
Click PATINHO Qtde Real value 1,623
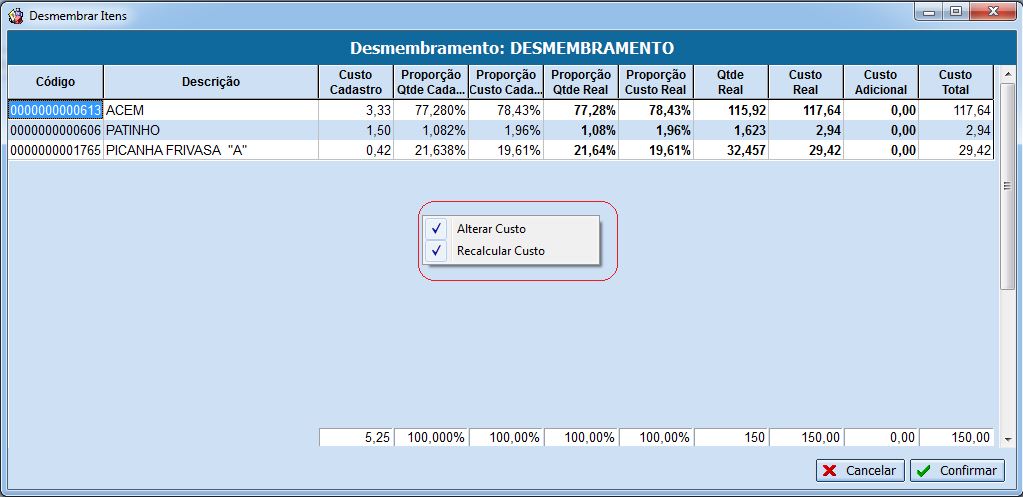731,130
